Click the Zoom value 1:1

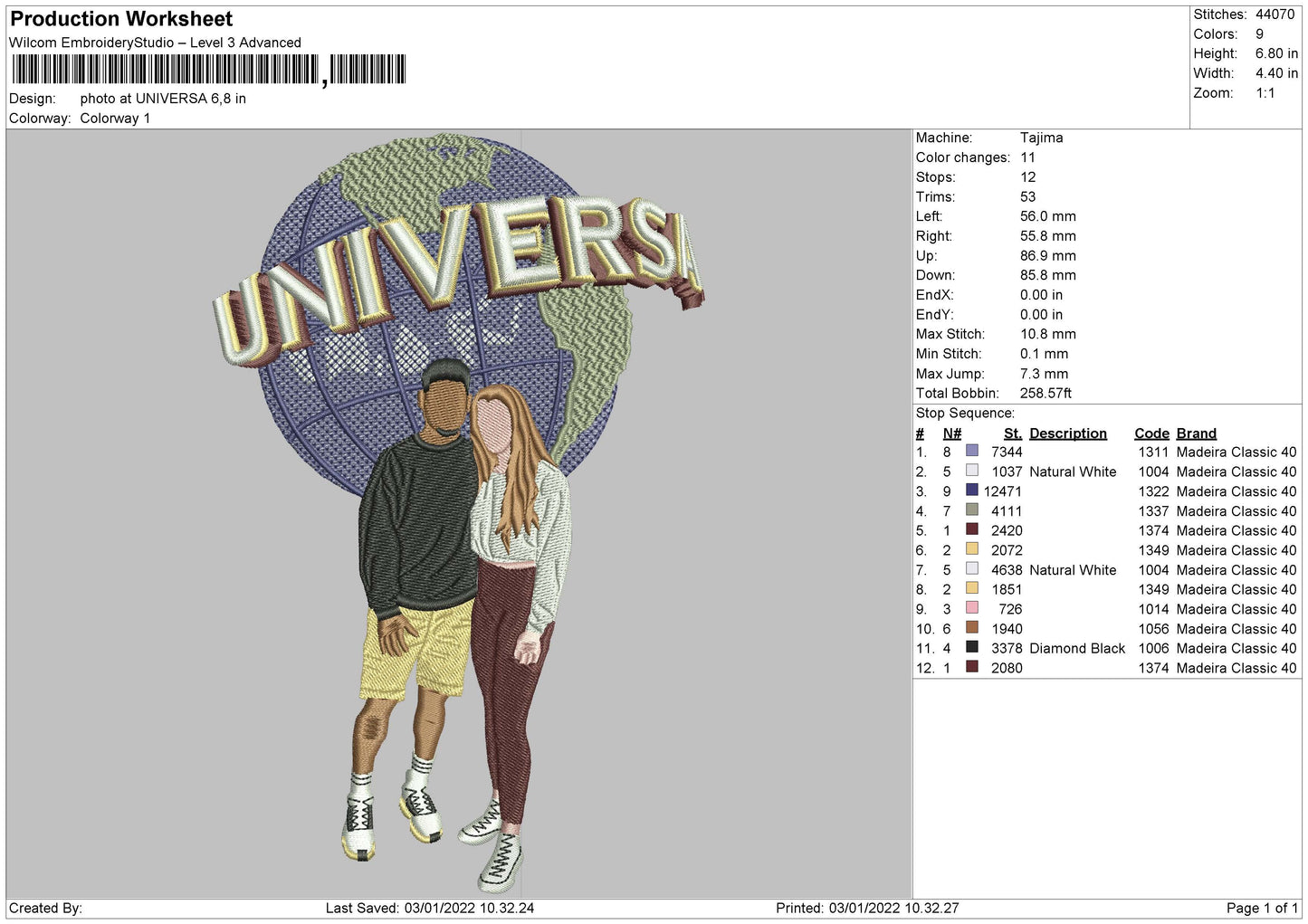pos(1265,93)
